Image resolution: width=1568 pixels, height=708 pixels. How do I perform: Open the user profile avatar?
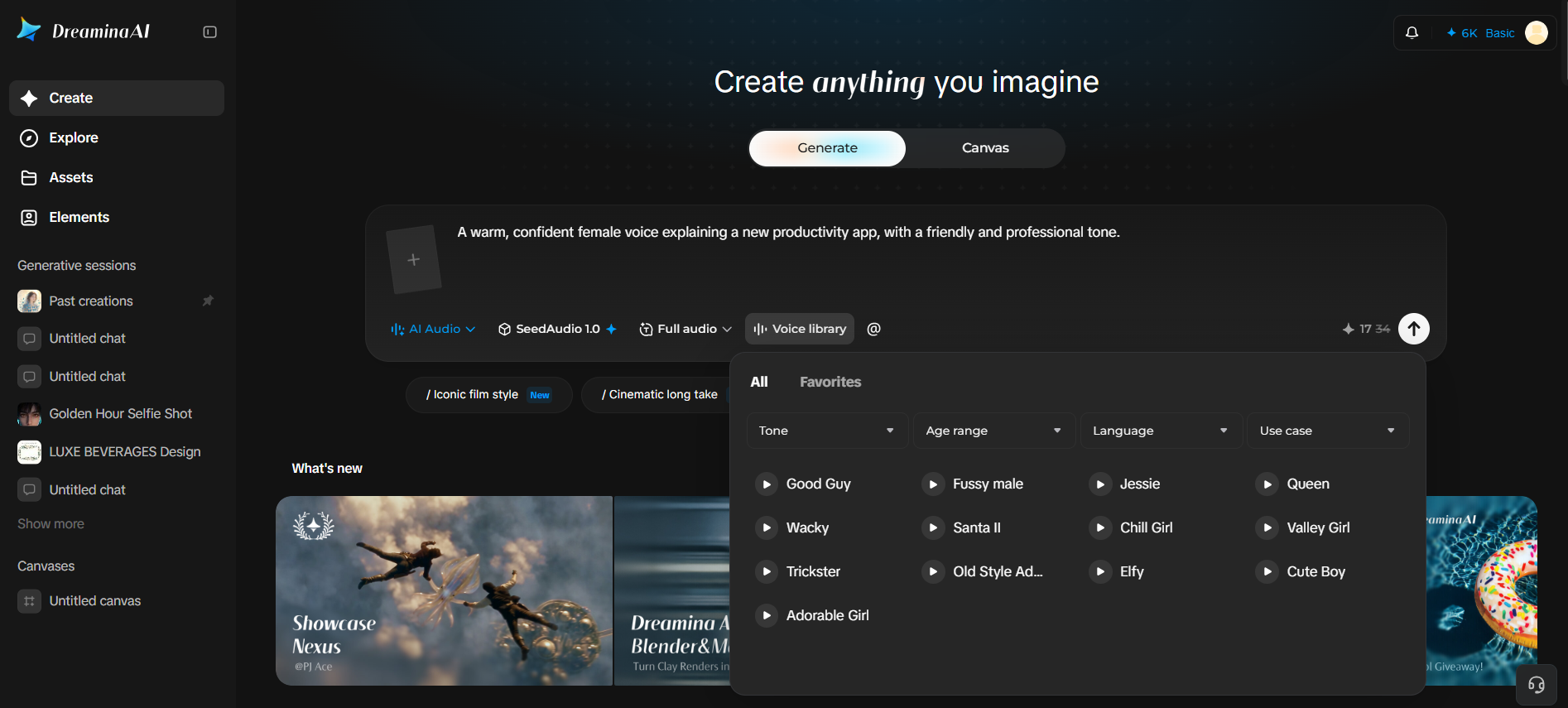point(1537,33)
